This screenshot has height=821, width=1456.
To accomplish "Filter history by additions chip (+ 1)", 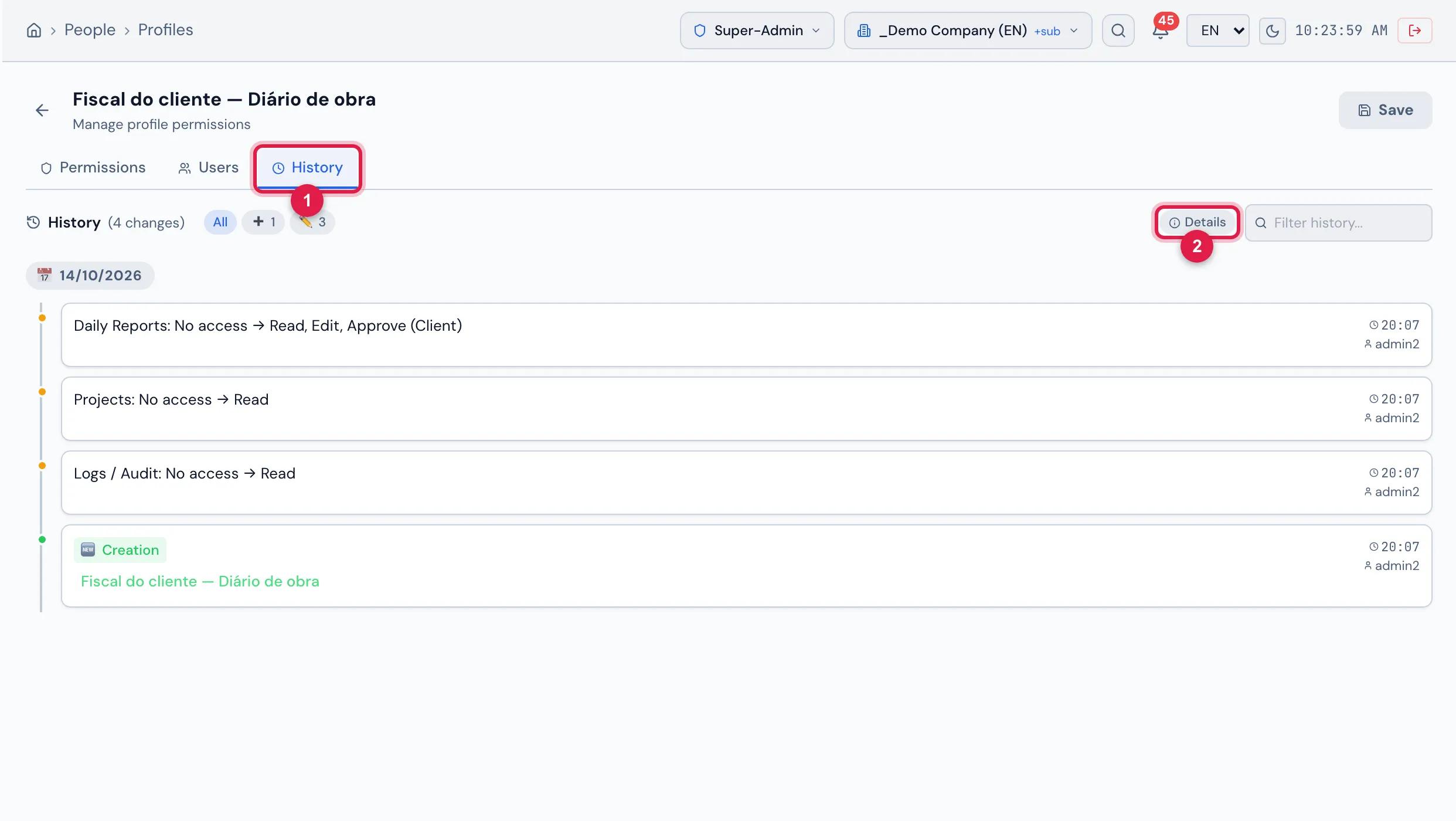I will (x=263, y=222).
